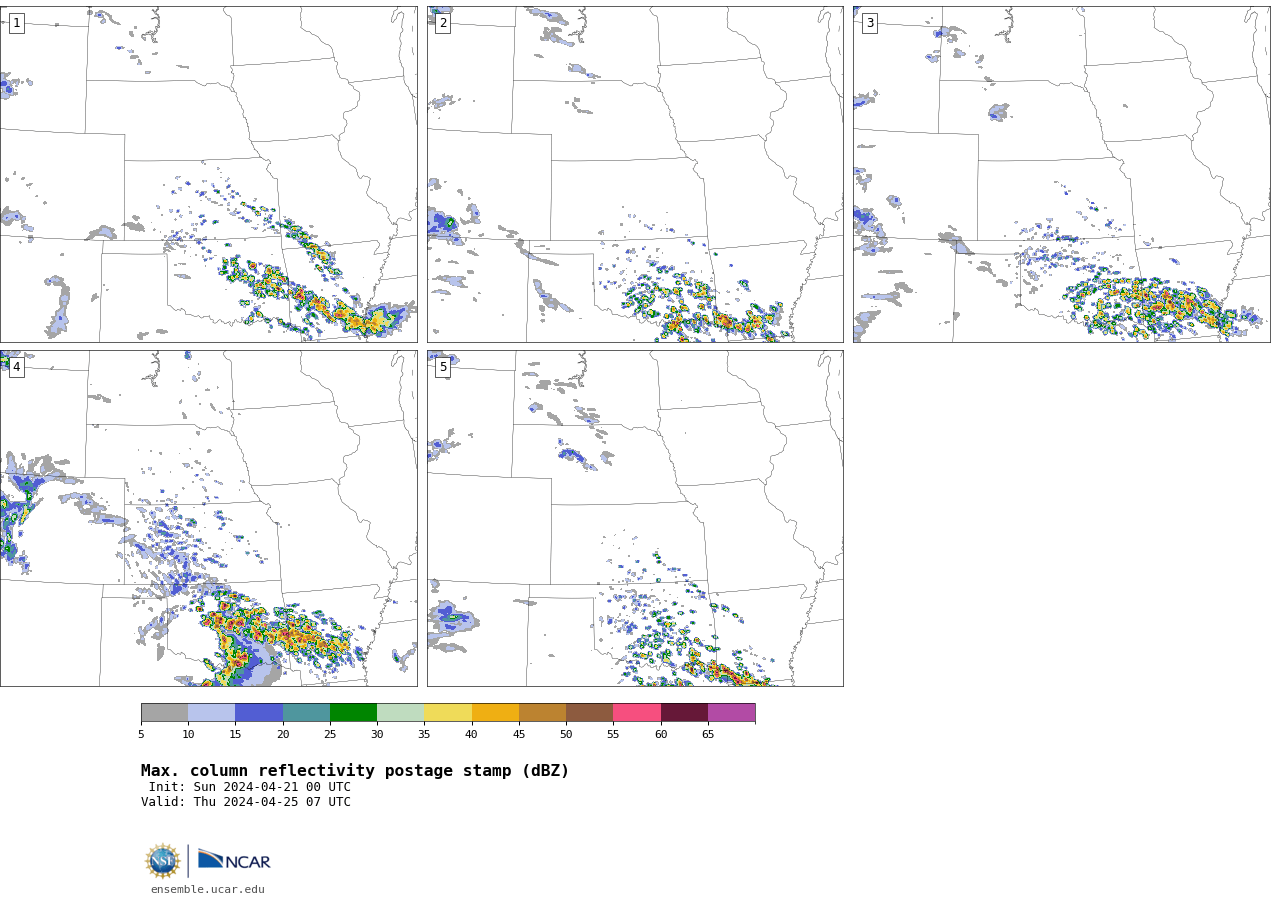Click the number label 4 on fourth map
1280x901 pixels.
click(16, 367)
